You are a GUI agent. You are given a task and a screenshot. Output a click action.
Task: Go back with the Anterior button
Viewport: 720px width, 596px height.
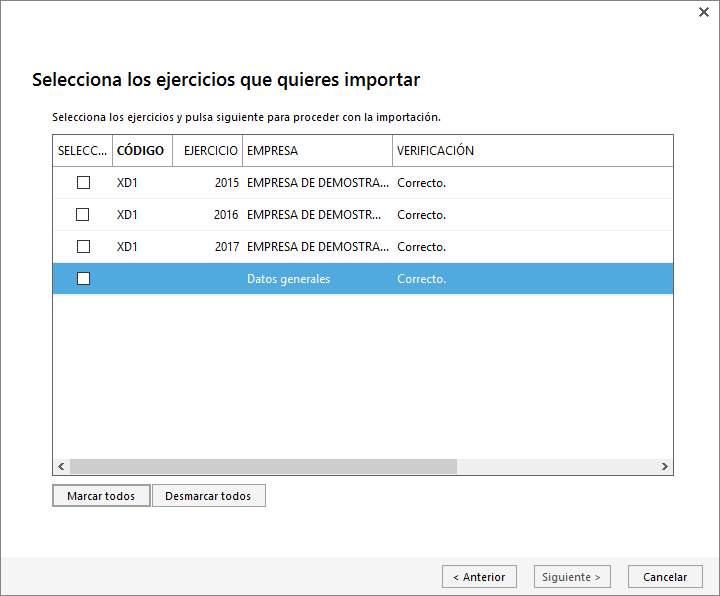click(x=479, y=577)
